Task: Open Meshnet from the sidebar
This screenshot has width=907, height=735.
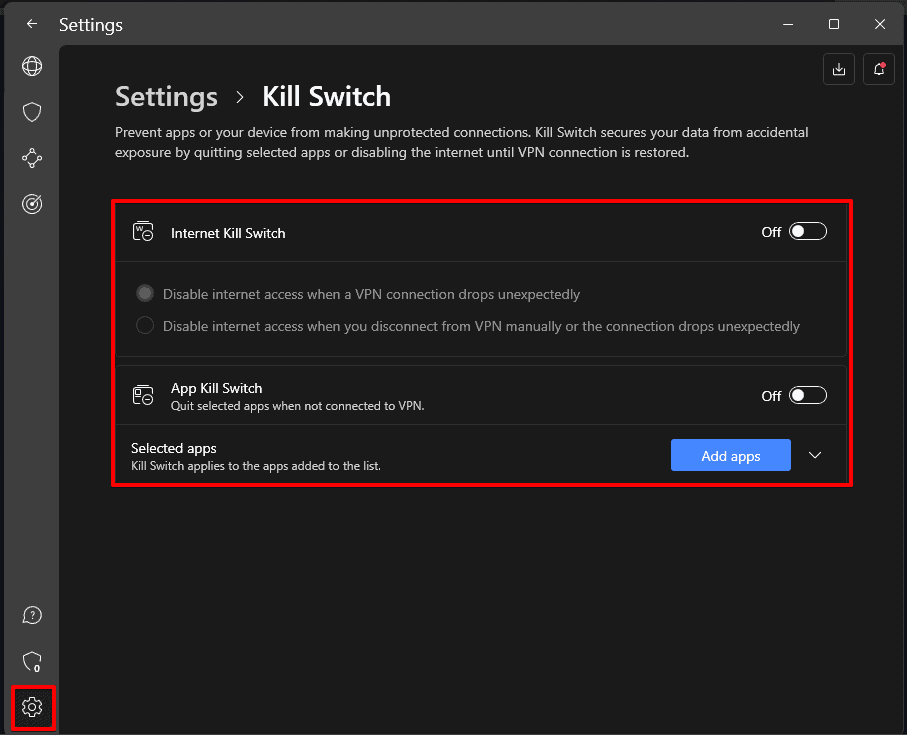Action: (32, 158)
